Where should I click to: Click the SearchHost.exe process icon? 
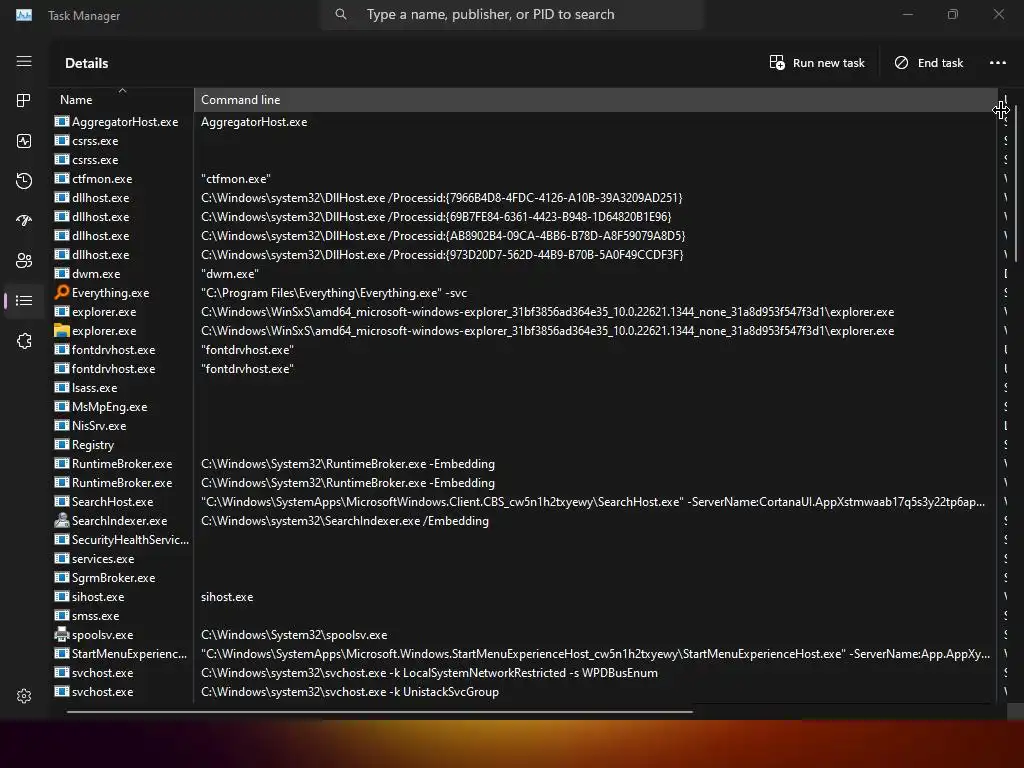click(x=62, y=501)
